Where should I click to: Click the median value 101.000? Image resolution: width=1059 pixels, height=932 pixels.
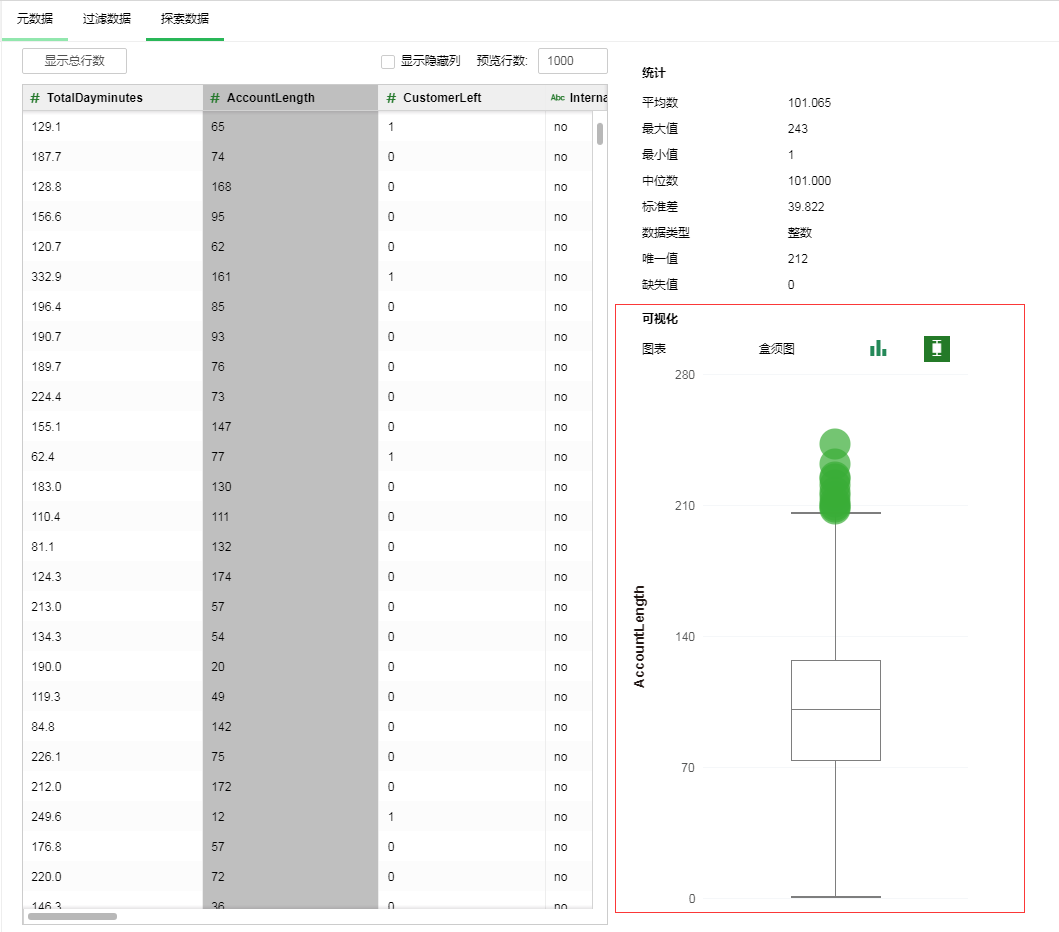809,181
